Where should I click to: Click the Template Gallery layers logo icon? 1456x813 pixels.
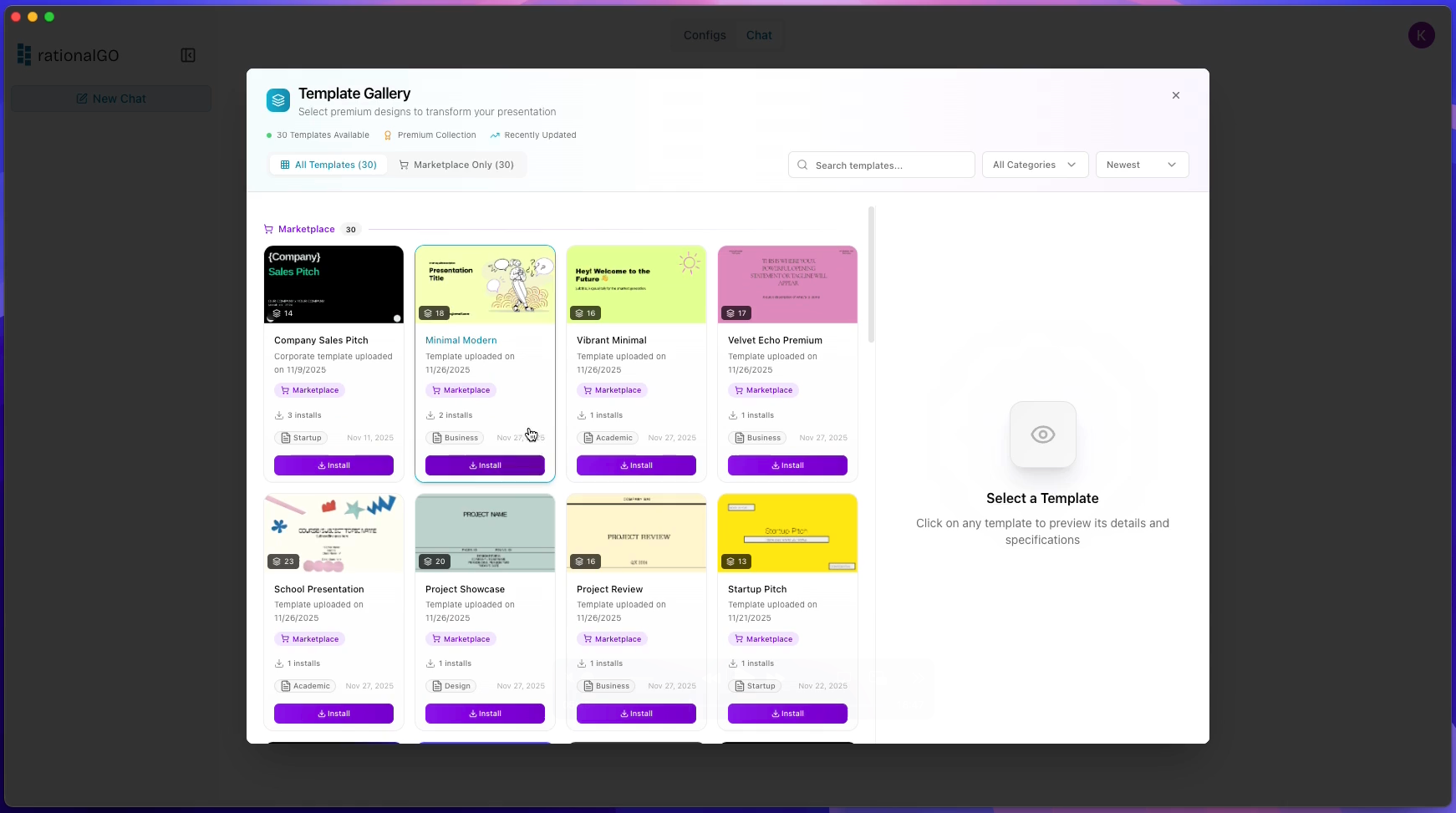[x=278, y=100]
